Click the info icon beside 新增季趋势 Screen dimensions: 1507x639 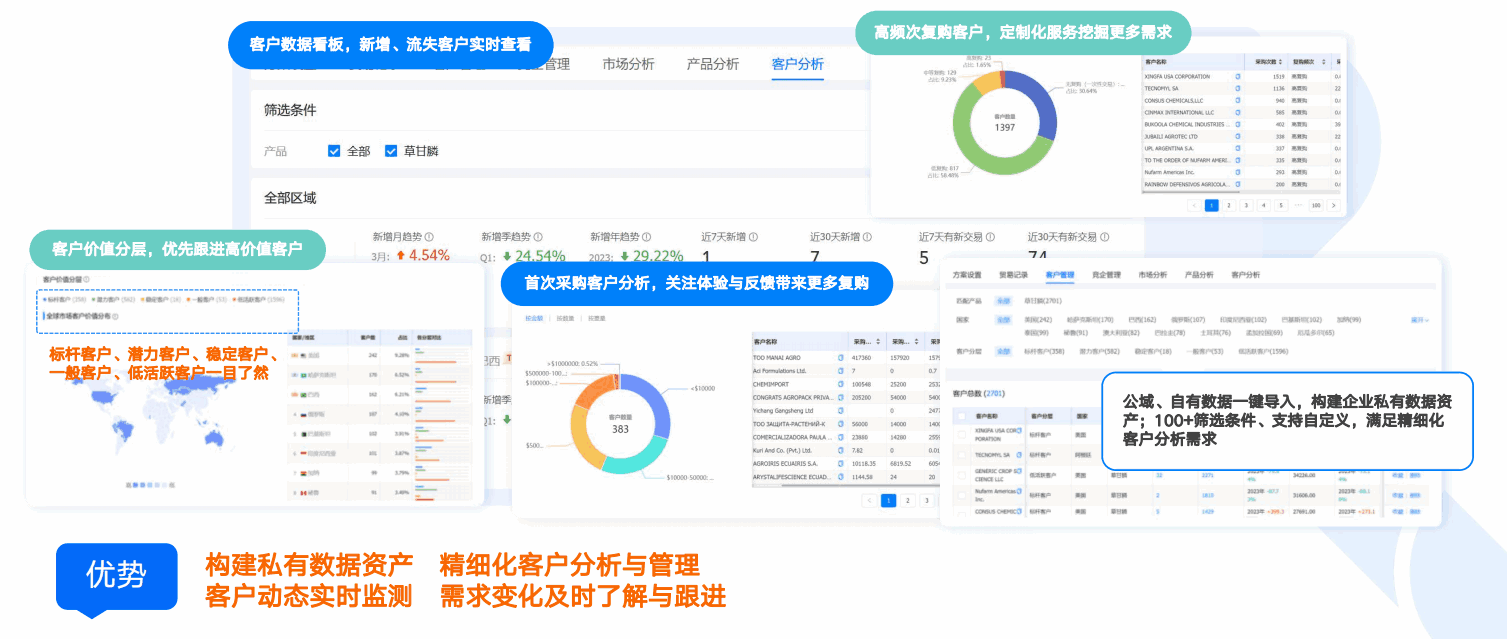pyautogui.click(x=536, y=236)
